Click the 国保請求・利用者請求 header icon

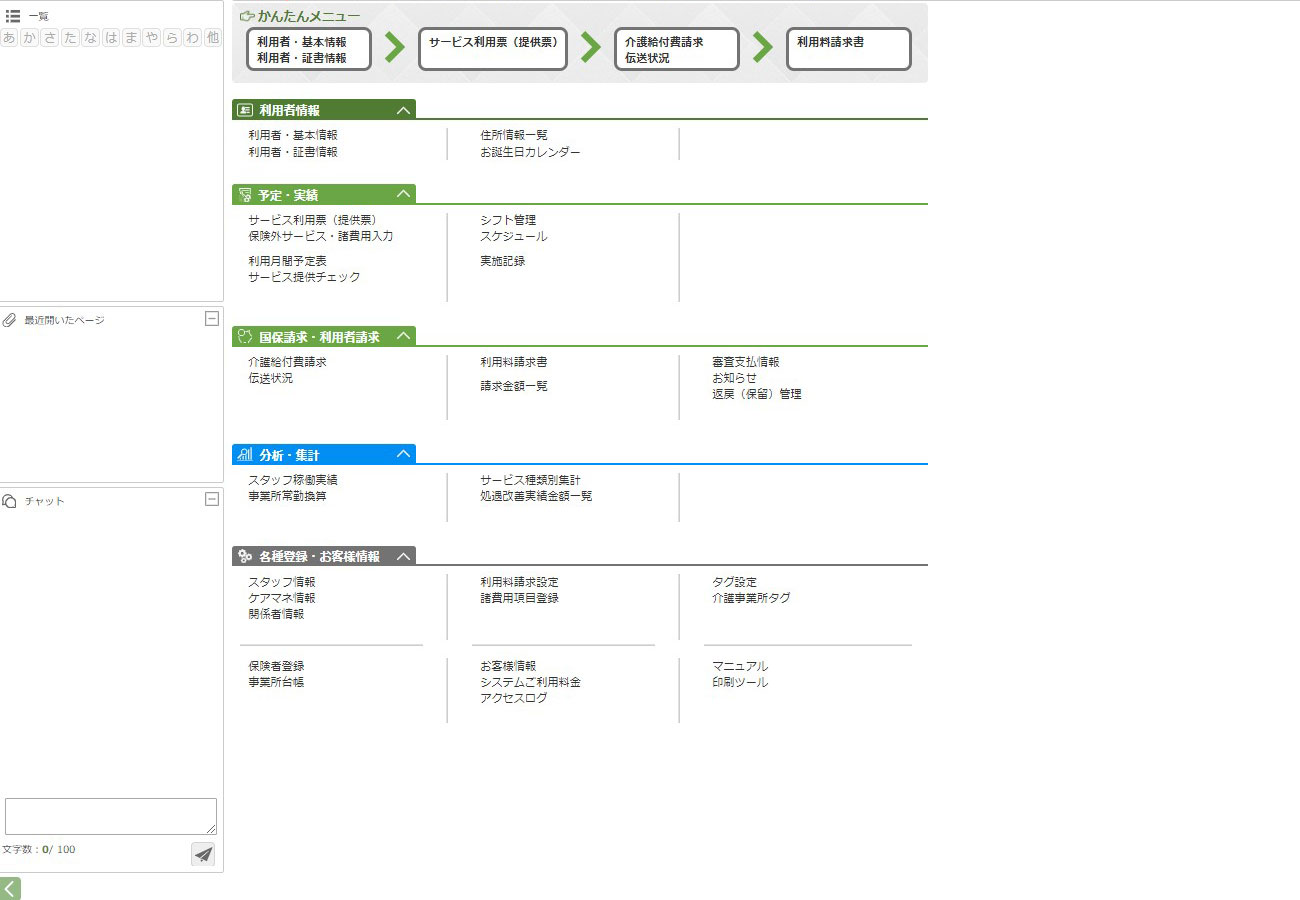tap(245, 337)
